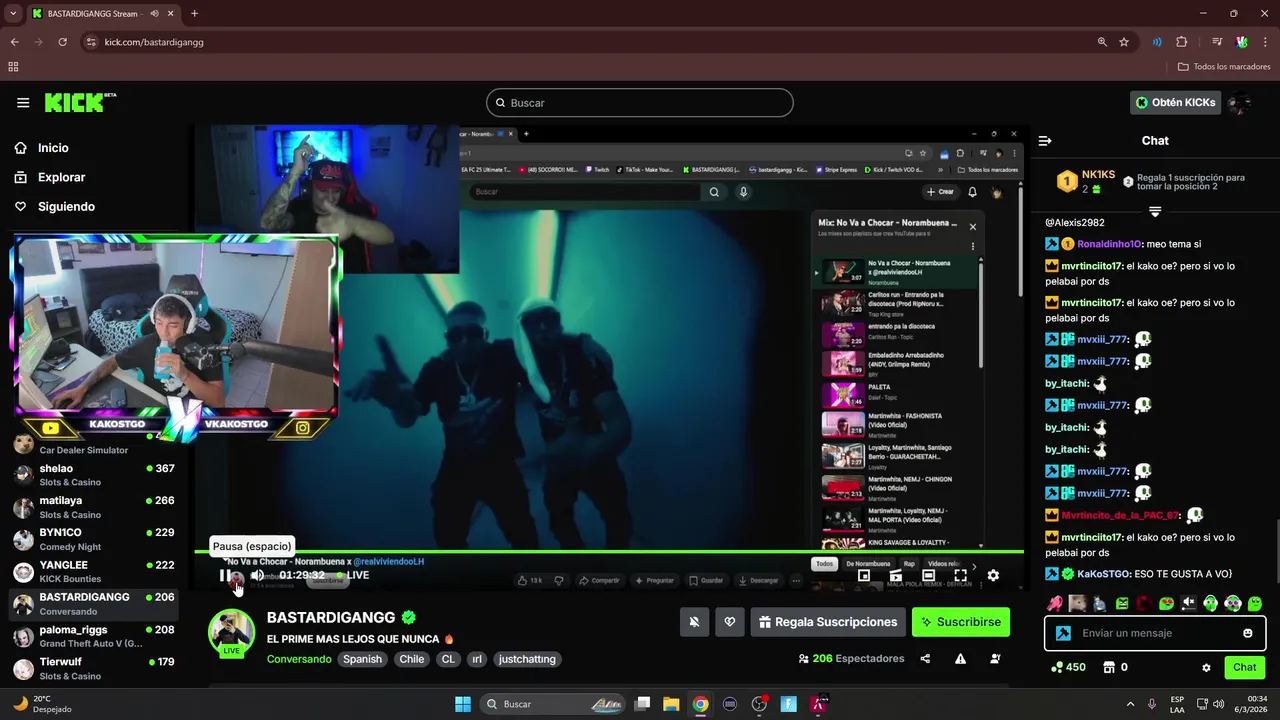Enter fullscreen mode in player

point(960,575)
